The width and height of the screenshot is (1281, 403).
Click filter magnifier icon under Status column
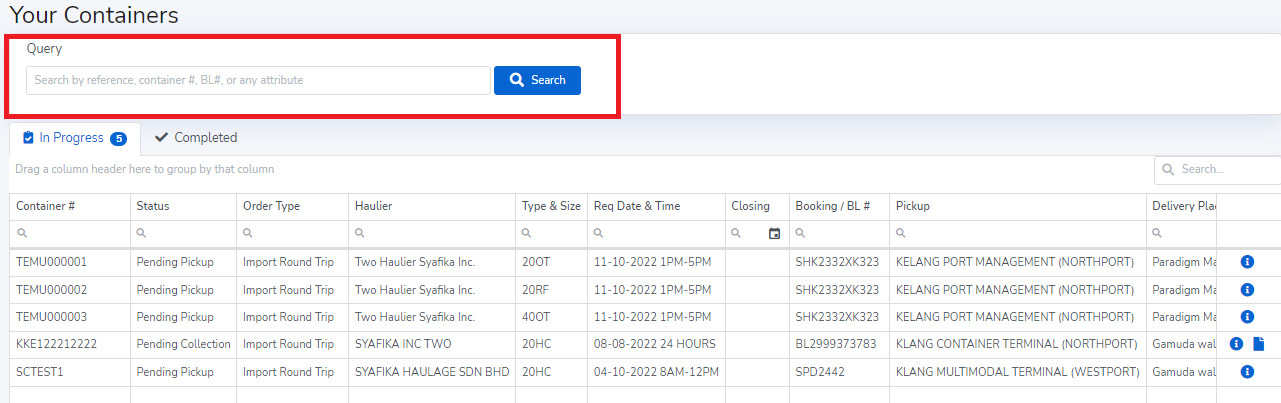coord(141,234)
